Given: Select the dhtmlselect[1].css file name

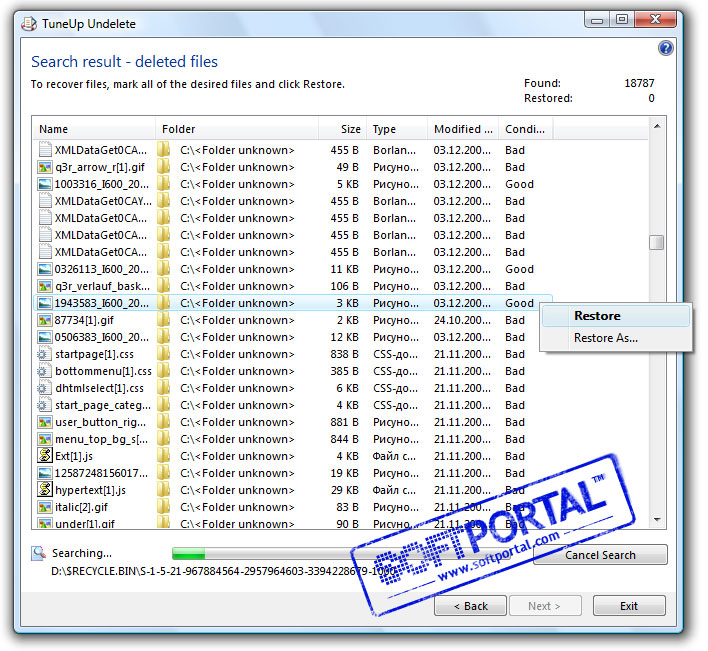Looking at the screenshot, I should coord(99,388).
